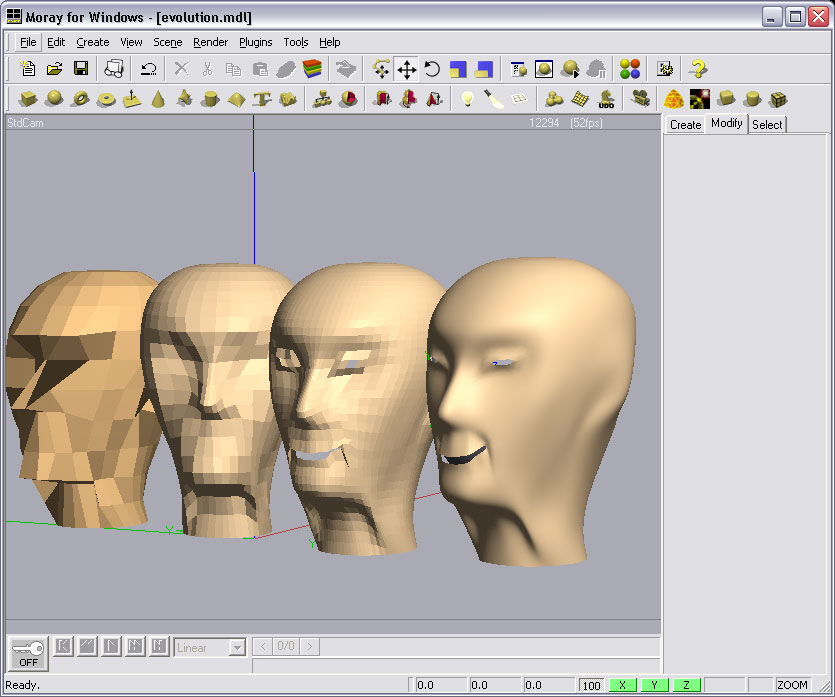Toggle the green X axis lock
The width and height of the screenshot is (835, 697).
(x=622, y=685)
